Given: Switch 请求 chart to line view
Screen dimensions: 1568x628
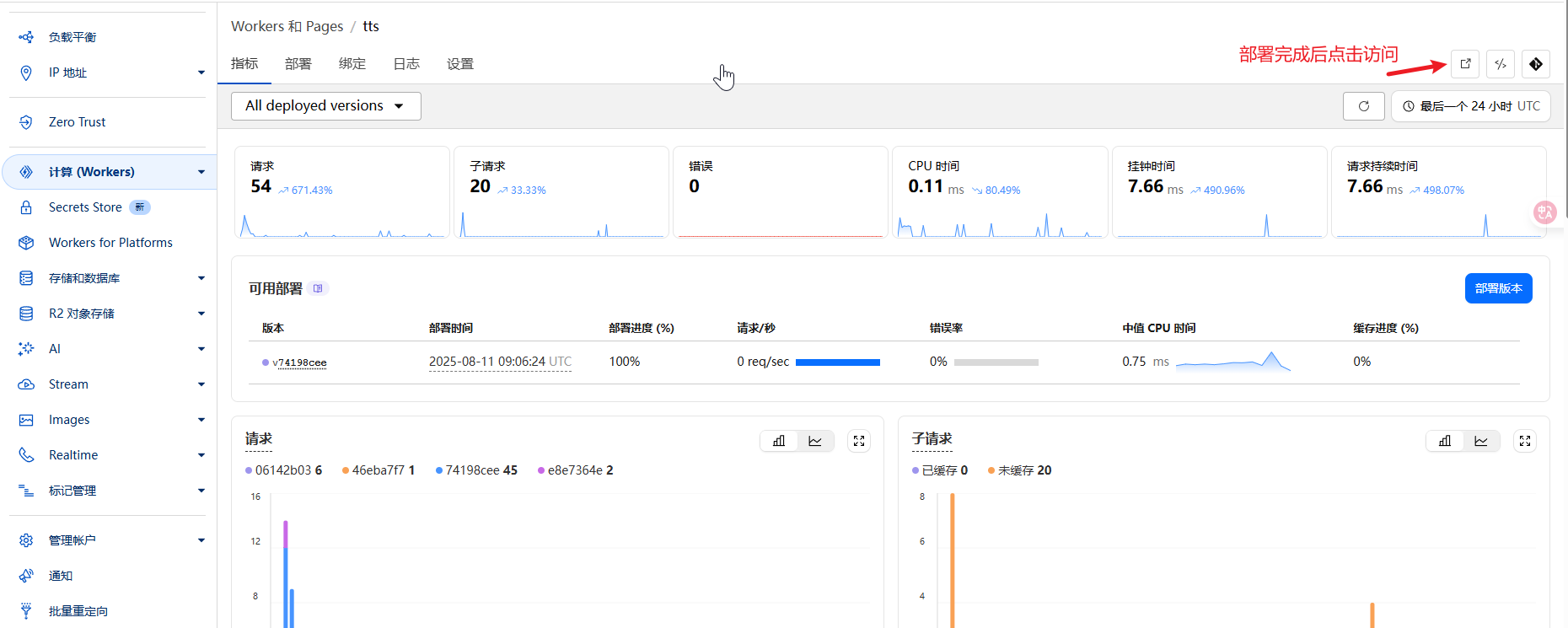Looking at the screenshot, I should (815, 441).
